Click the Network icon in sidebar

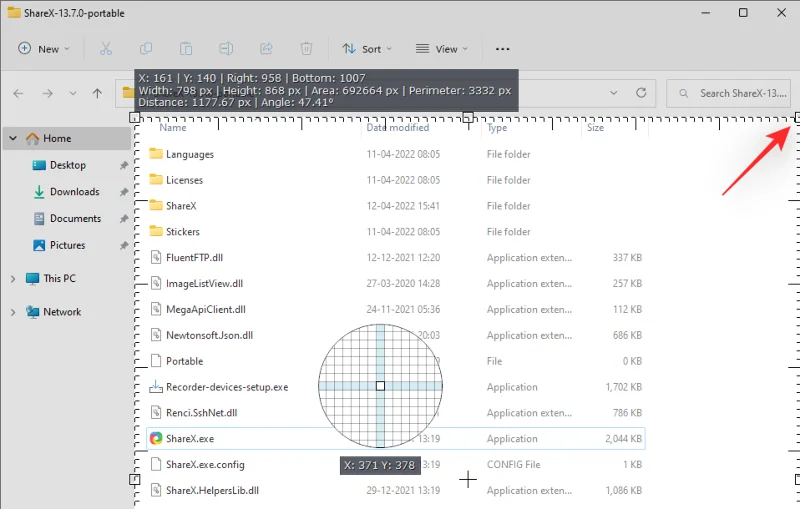tap(32, 312)
